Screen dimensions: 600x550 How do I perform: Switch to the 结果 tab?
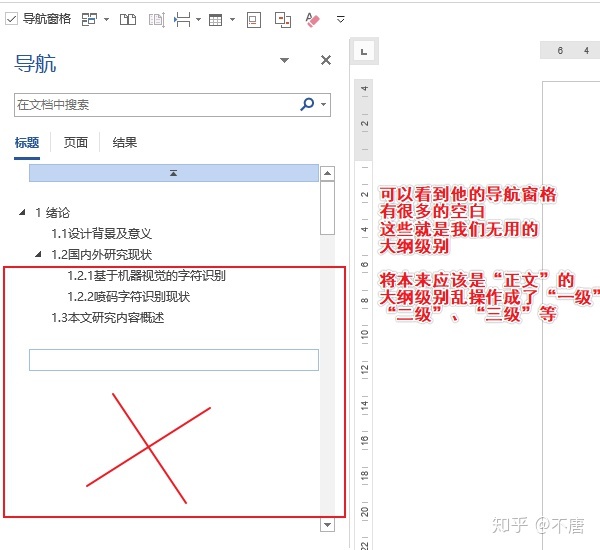click(125, 143)
